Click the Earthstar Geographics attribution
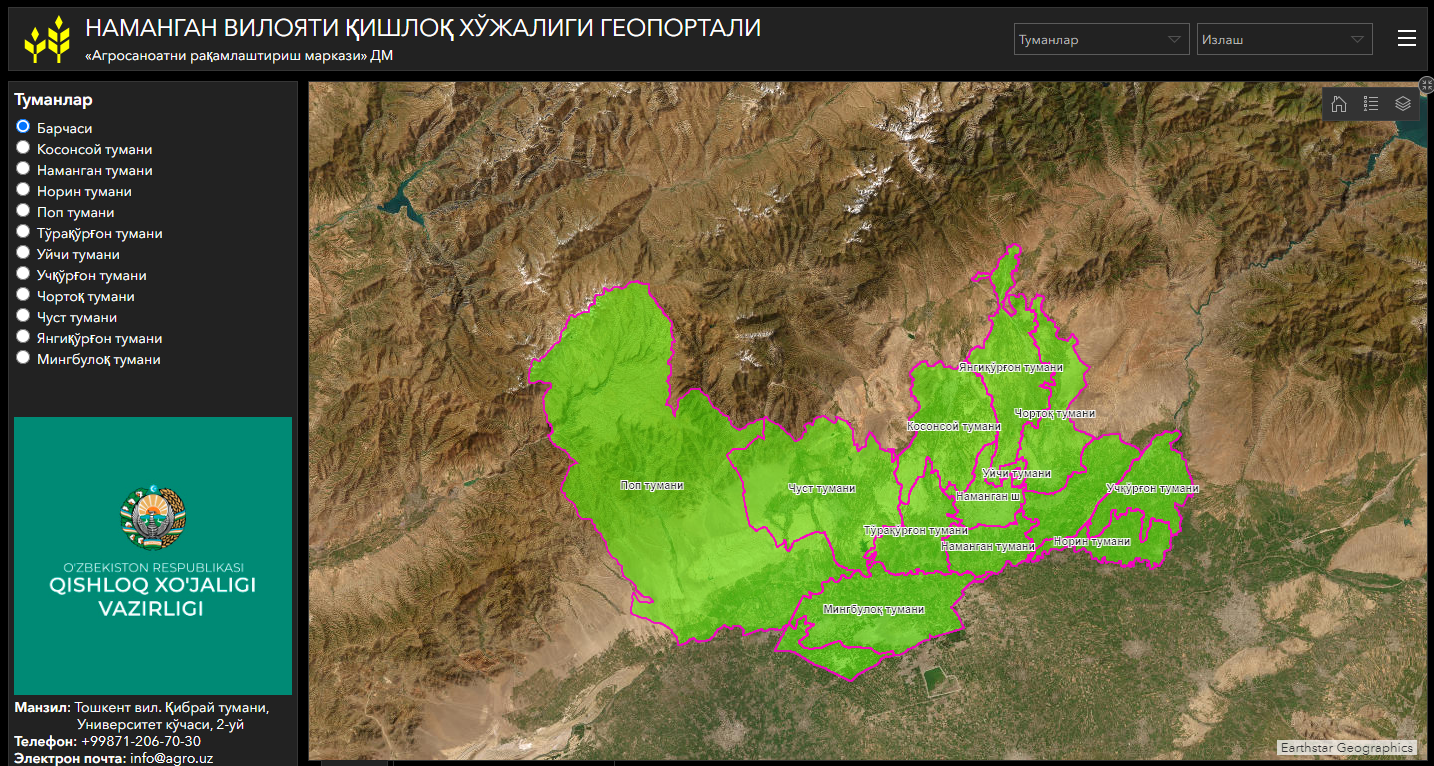1434x766 pixels. (1347, 748)
